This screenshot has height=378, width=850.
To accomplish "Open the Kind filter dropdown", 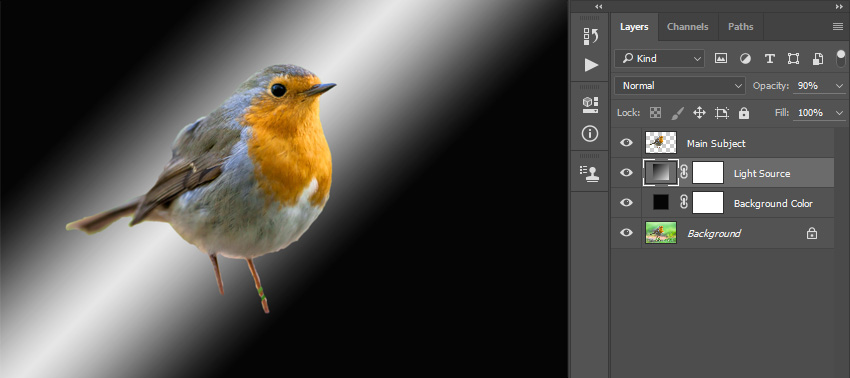I will (x=659, y=59).
